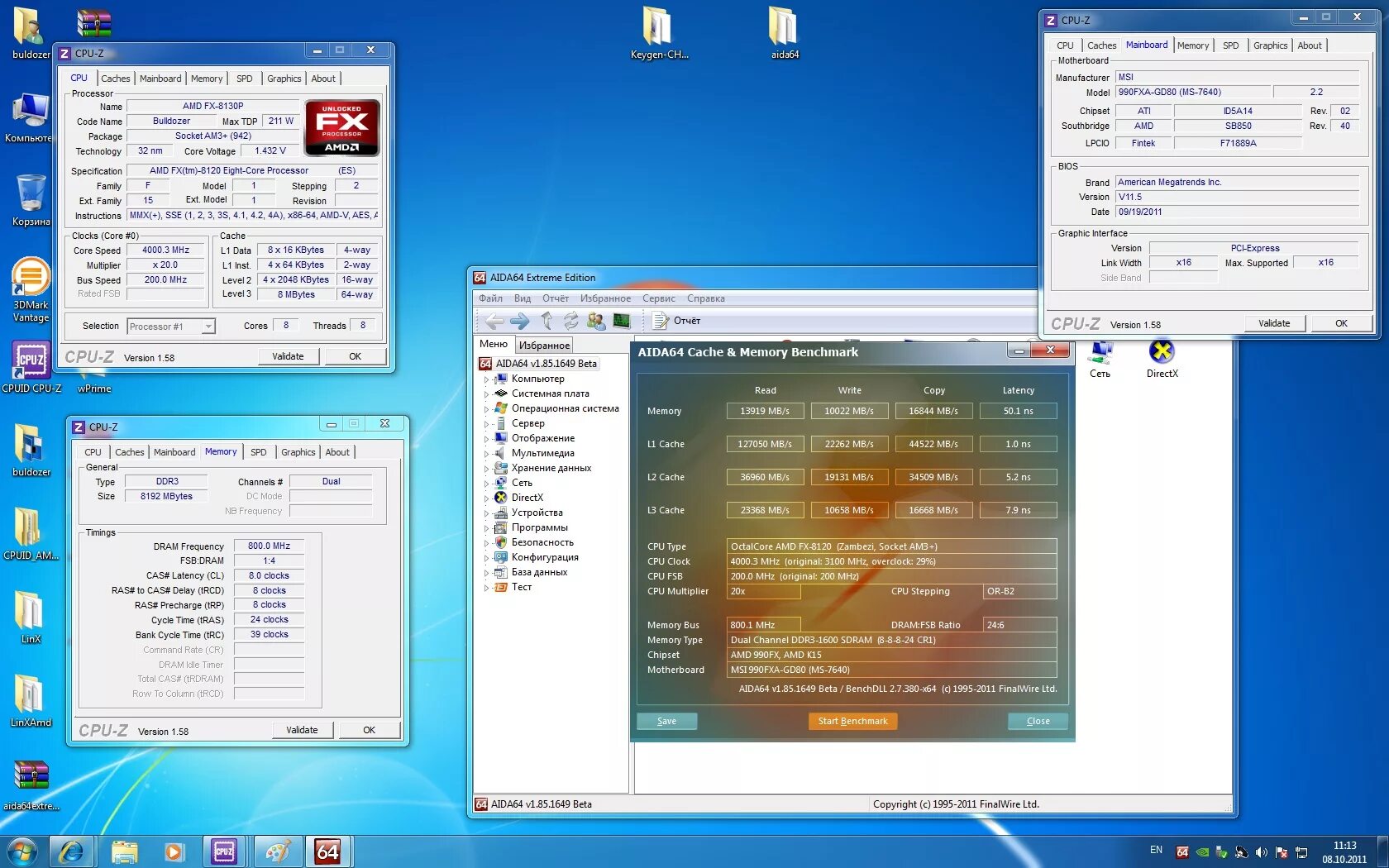This screenshot has height=868, width=1389.
Task: Select the LinX folder on desktop
Action: click(x=31, y=618)
